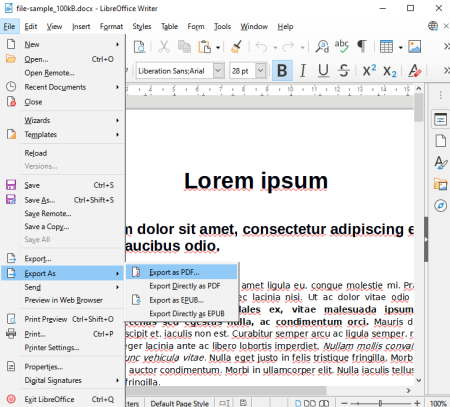Viewport: 450px width, 407px height.
Task: Open Properties... from File menu
Action: point(62,367)
